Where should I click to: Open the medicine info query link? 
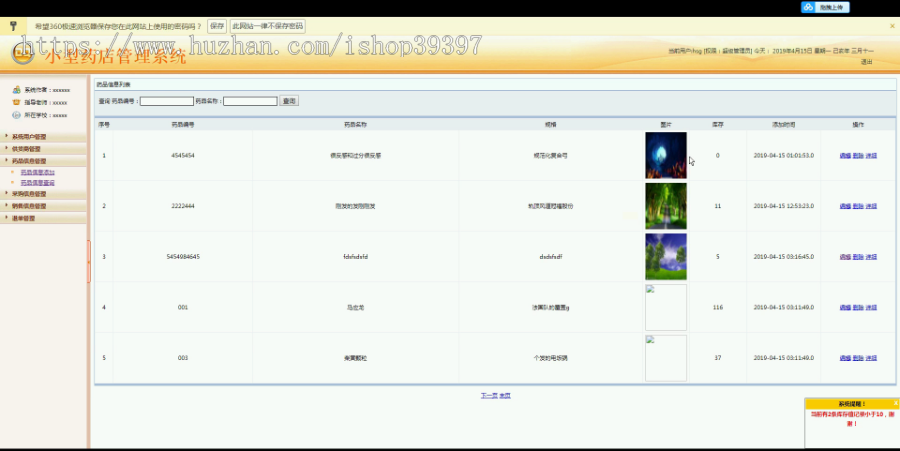[37, 182]
